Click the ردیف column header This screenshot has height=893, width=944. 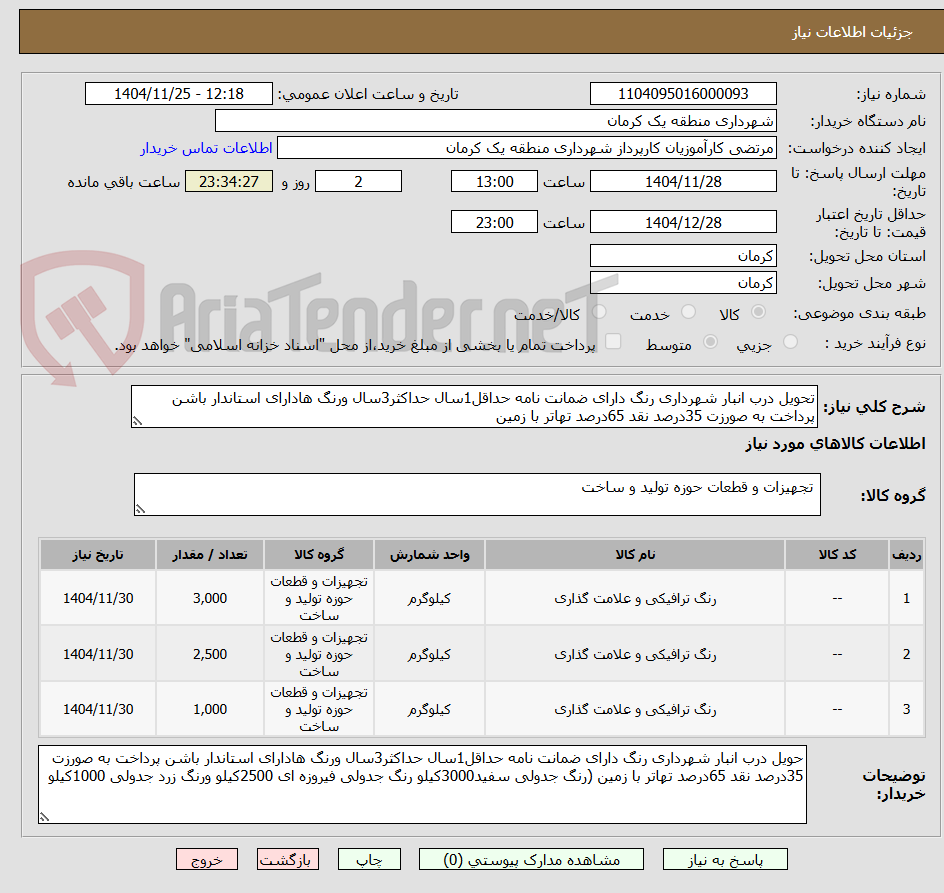click(x=906, y=555)
